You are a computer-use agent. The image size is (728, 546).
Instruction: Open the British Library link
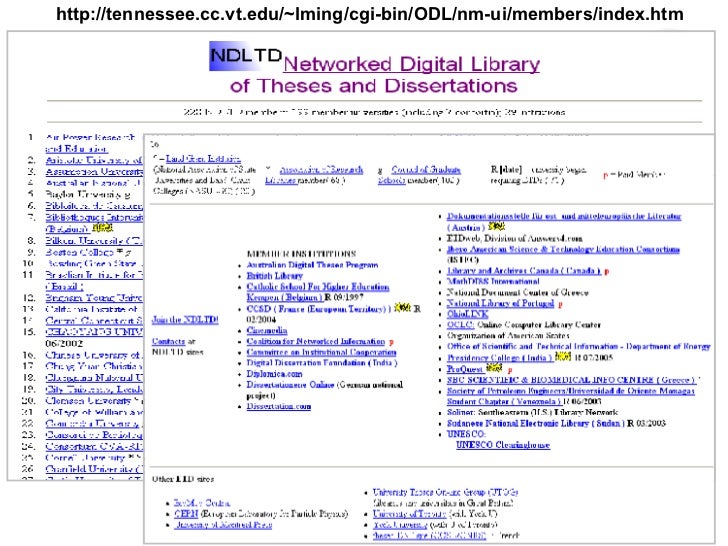point(274,276)
